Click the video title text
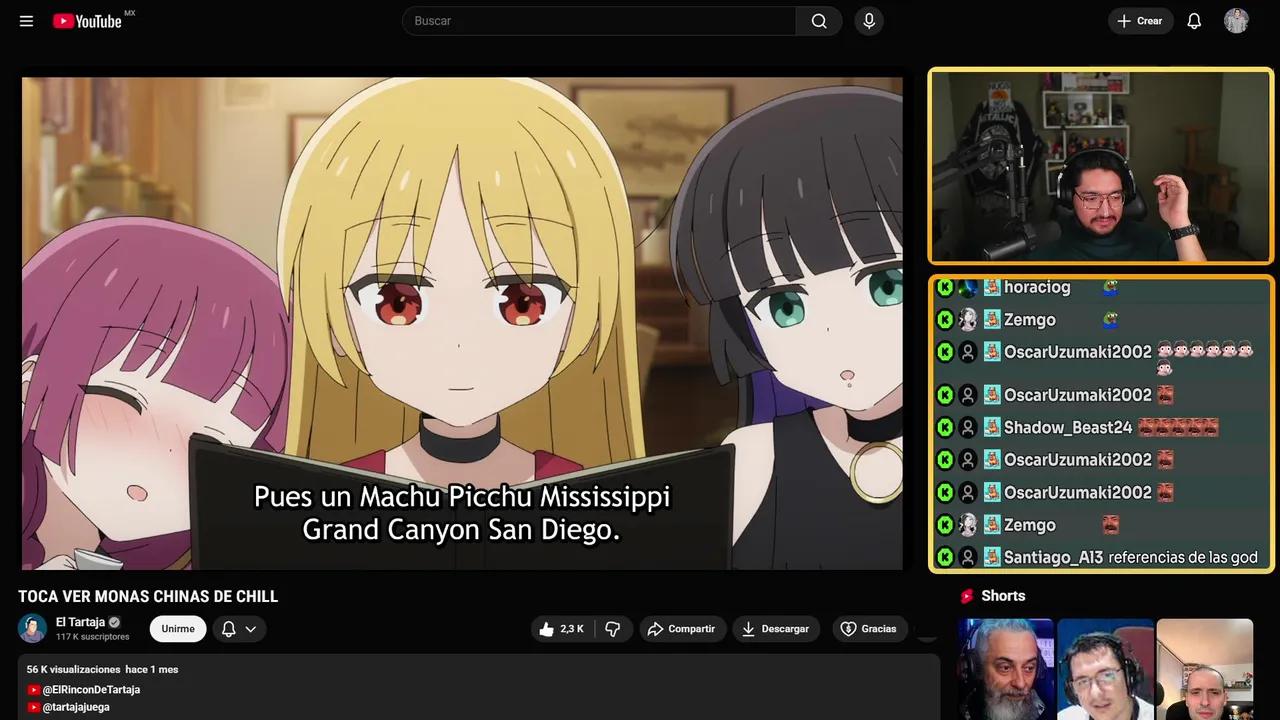This screenshot has height=720, width=1280. [148, 597]
